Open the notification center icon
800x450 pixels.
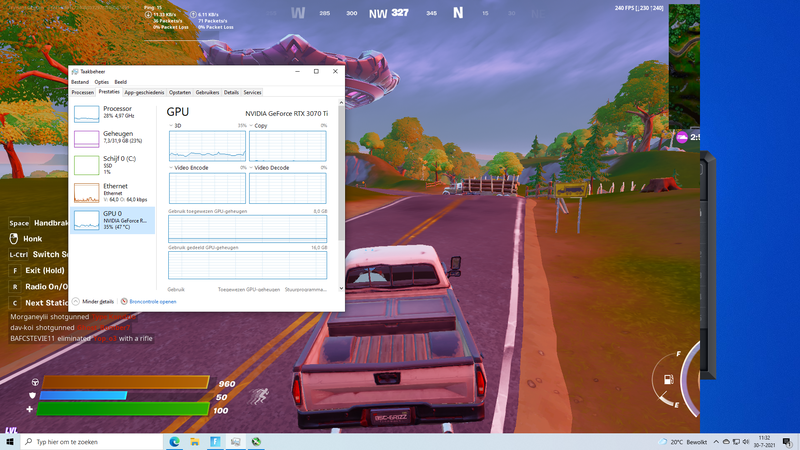pos(787,442)
